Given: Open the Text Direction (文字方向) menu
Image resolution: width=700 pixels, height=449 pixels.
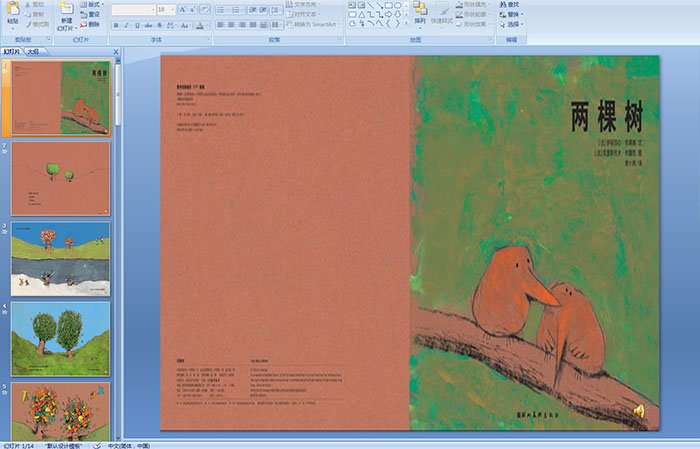Looking at the screenshot, I should (x=302, y=4).
